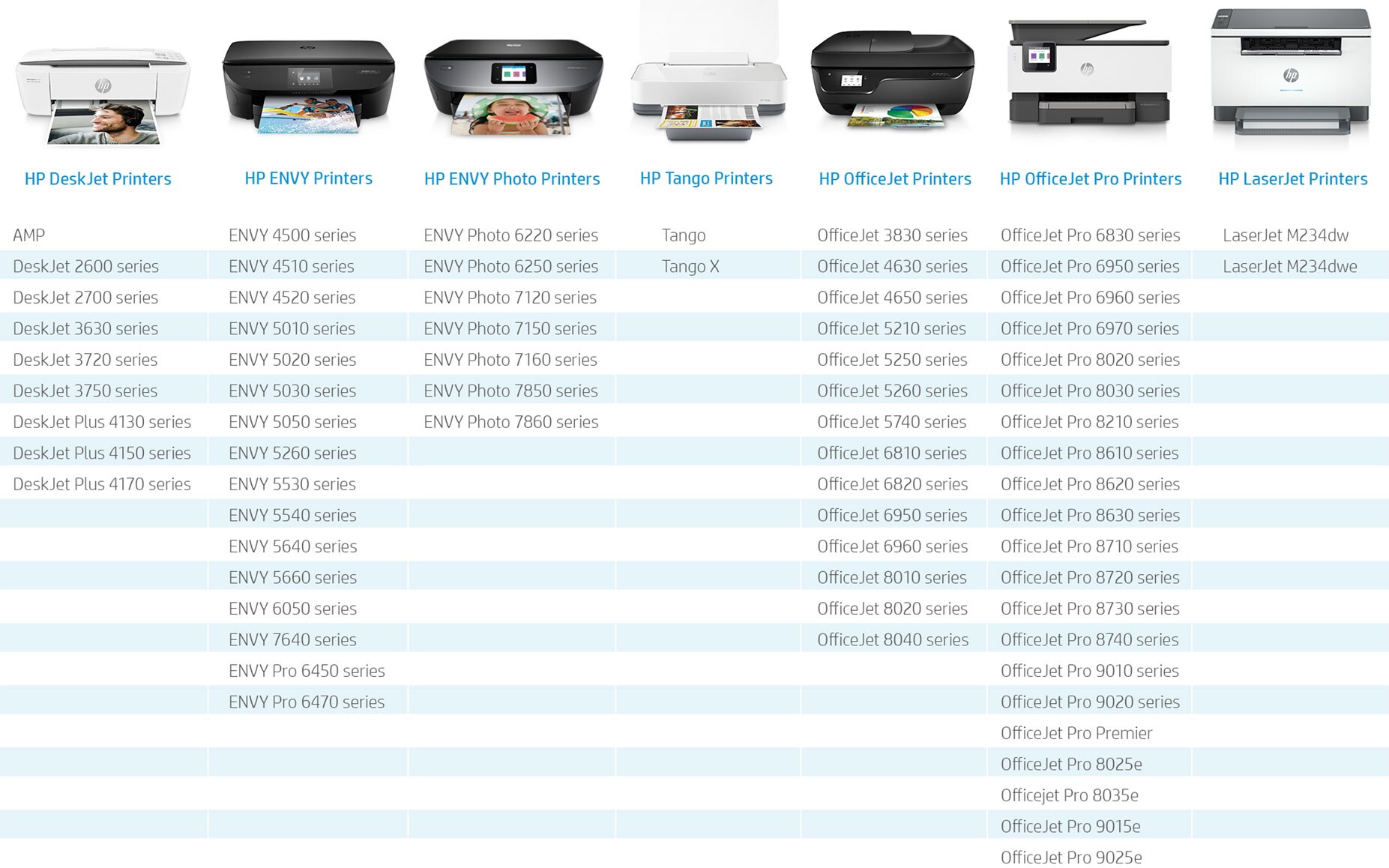This screenshot has width=1389, height=868.
Task: Select ENVY 5660 series
Action: coord(292,577)
